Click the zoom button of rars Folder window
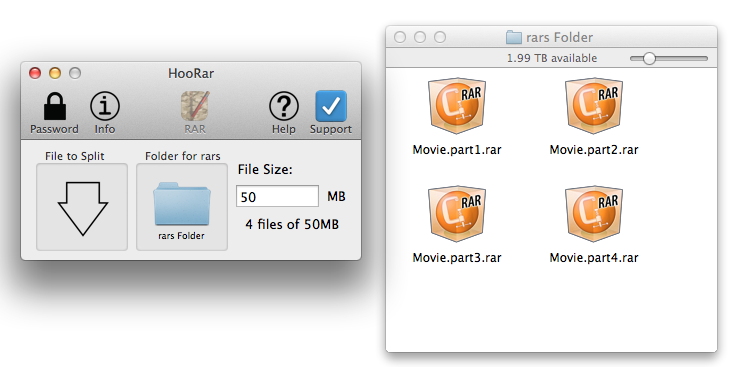 [440, 37]
